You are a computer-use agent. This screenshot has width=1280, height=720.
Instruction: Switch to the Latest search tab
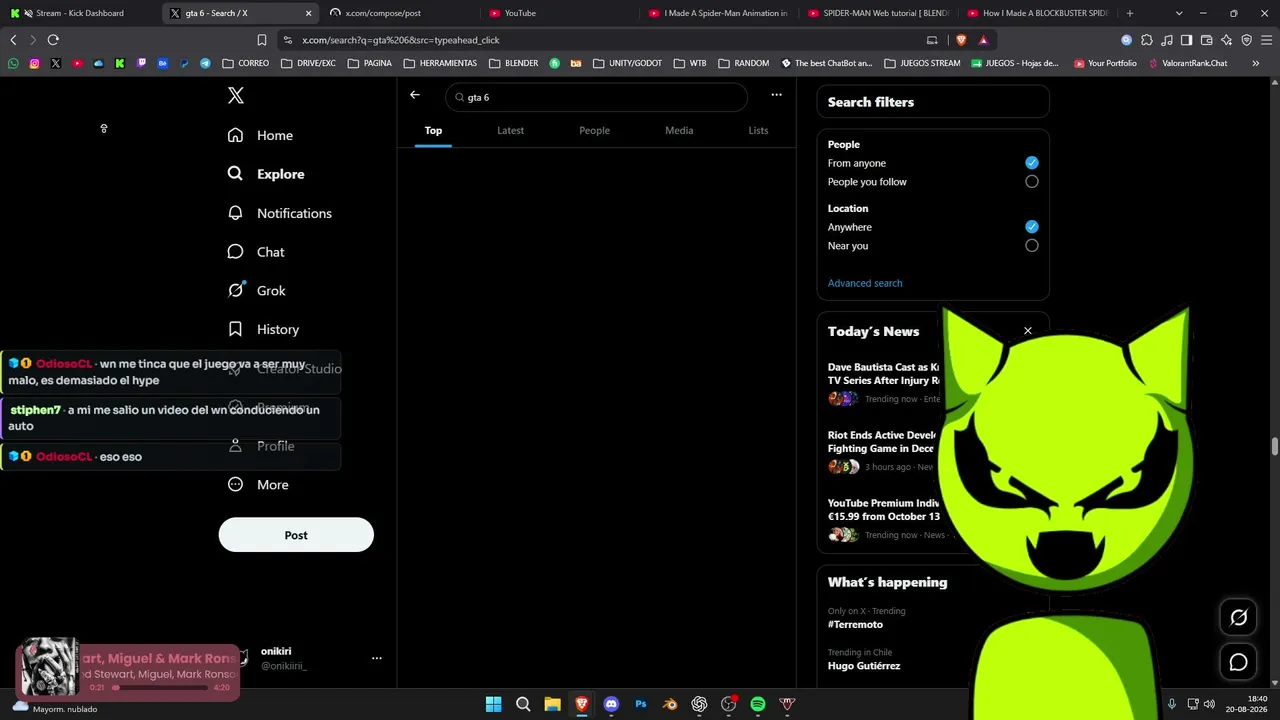pos(510,130)
